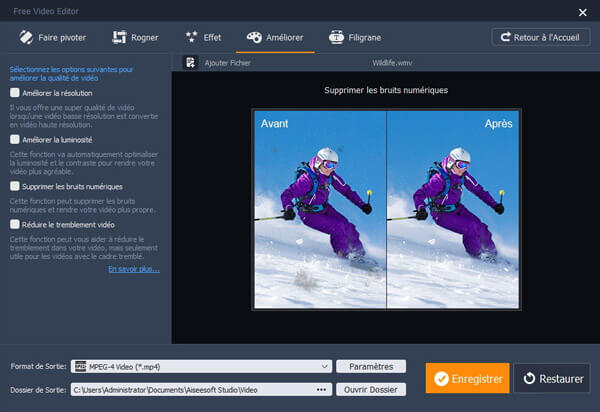Select the Rogner crop tool icon

121,37
